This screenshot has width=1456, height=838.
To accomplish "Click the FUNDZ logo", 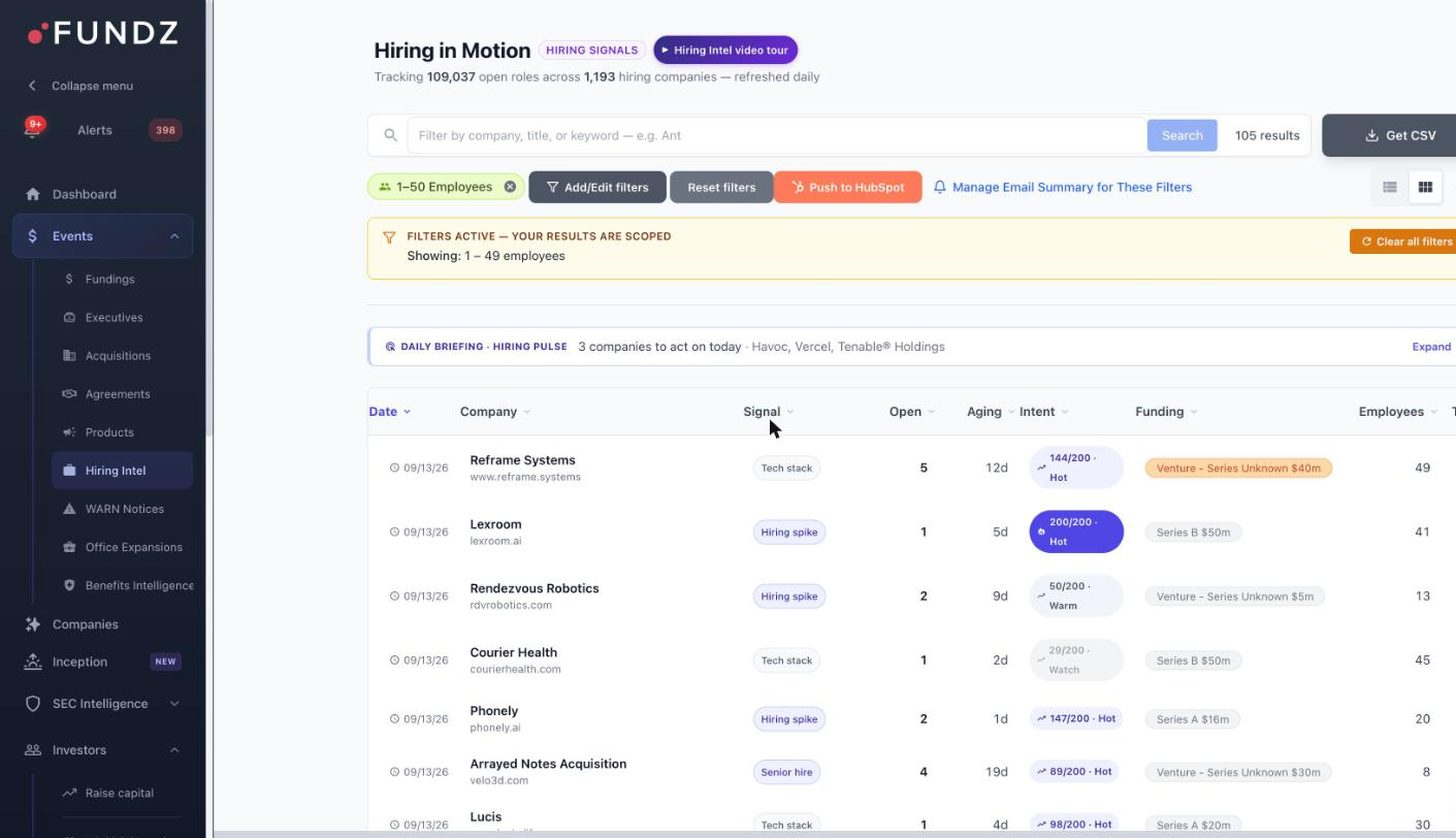I will pos(103,33).
